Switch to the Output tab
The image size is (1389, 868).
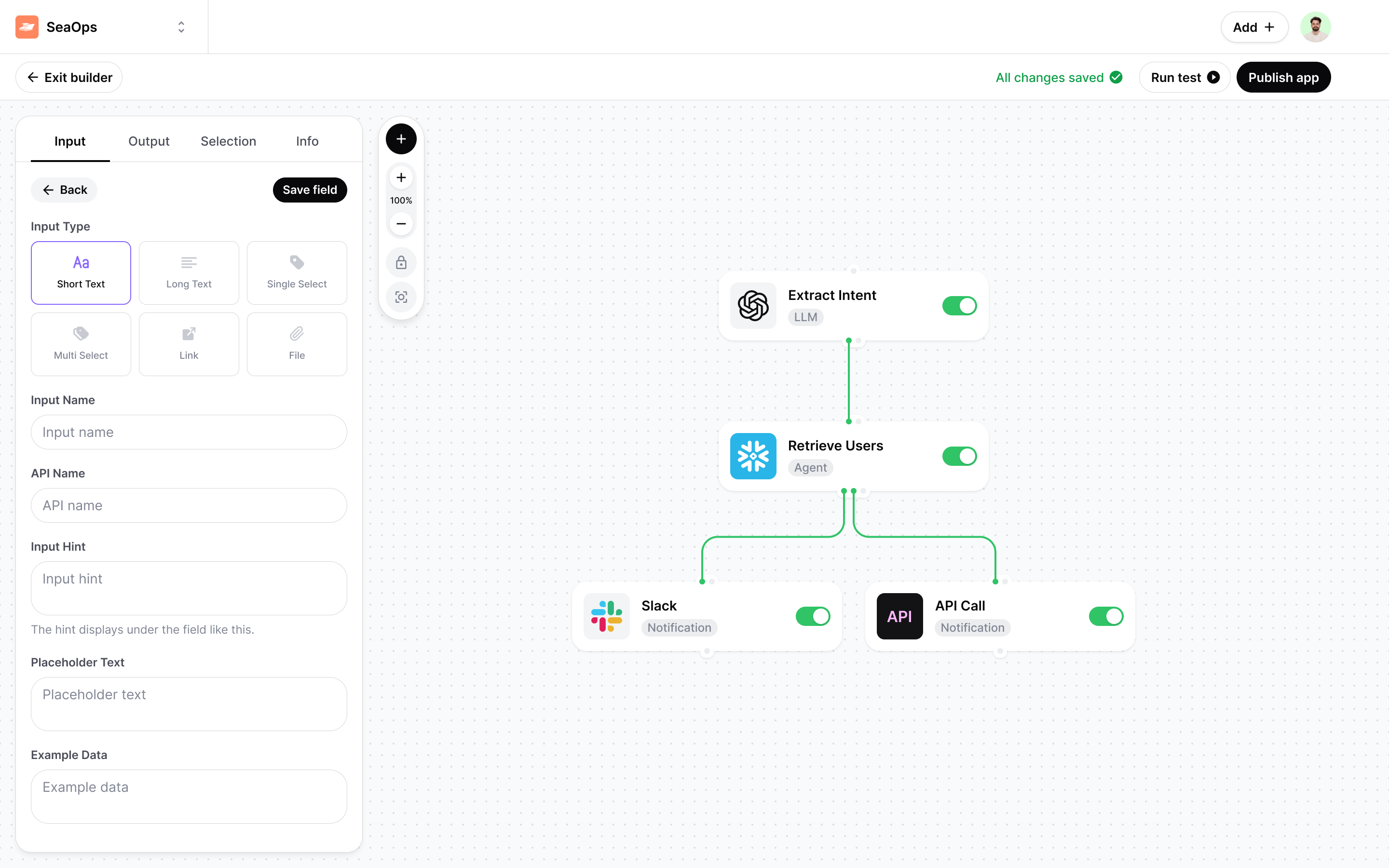(149, 141)
